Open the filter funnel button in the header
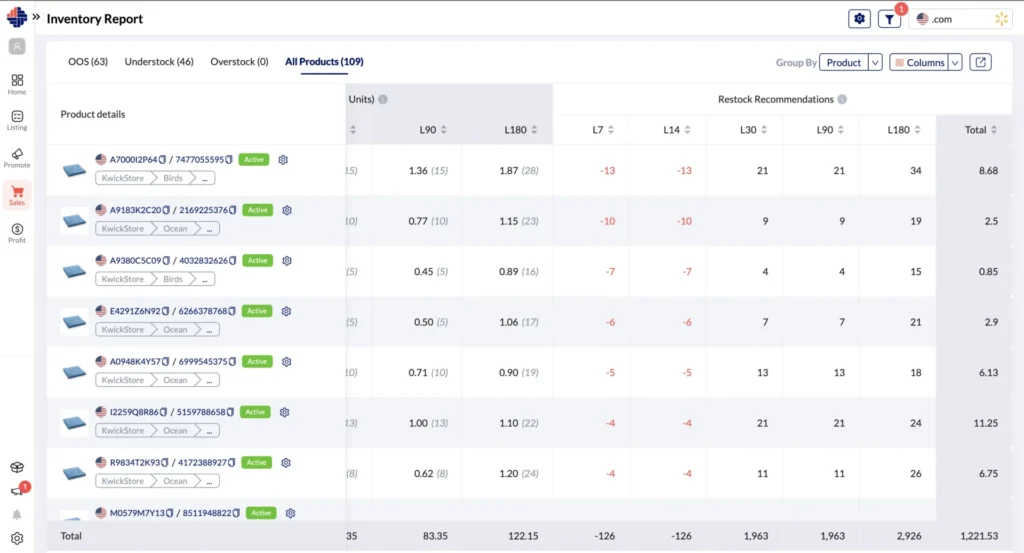This screenshot has width=1024, height=553. [x=889, y=19]
